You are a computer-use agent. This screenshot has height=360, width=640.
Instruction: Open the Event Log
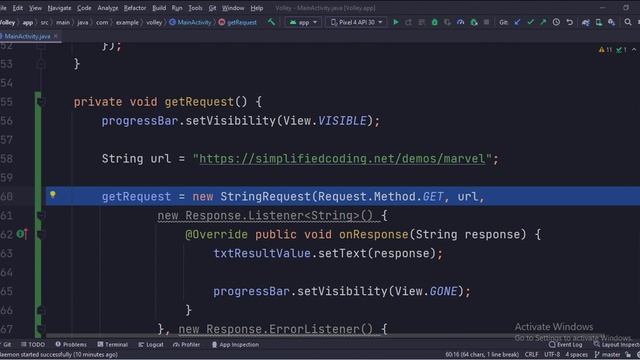(x=566, y=344)
